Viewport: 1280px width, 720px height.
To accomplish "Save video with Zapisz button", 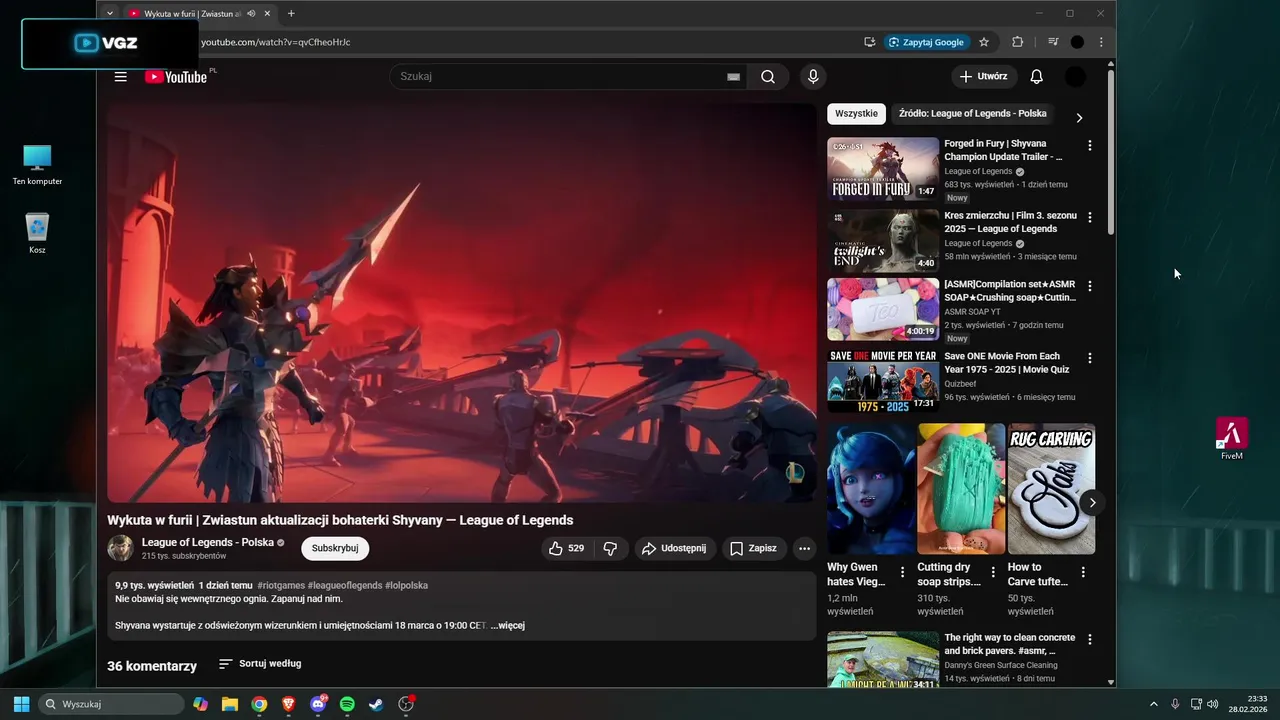I will tap(753, 548).
